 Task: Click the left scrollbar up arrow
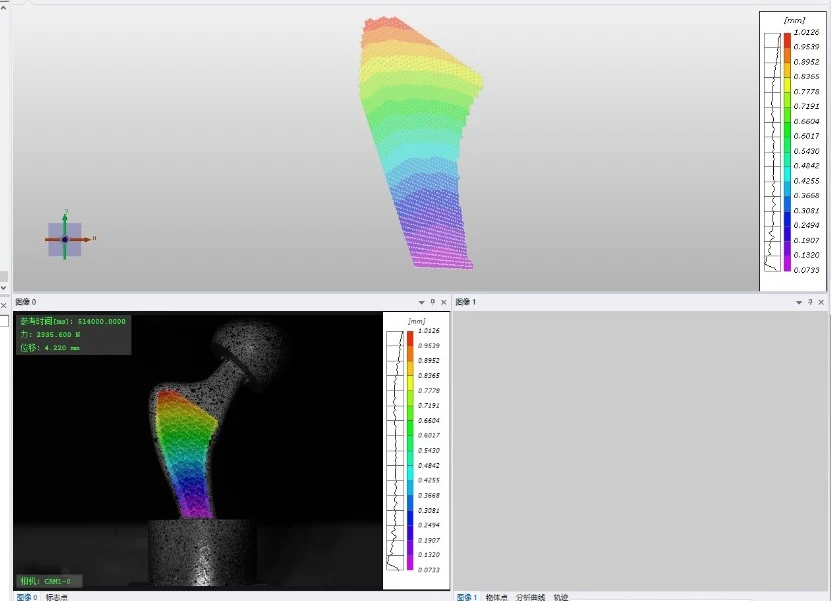tap(4, 7)
